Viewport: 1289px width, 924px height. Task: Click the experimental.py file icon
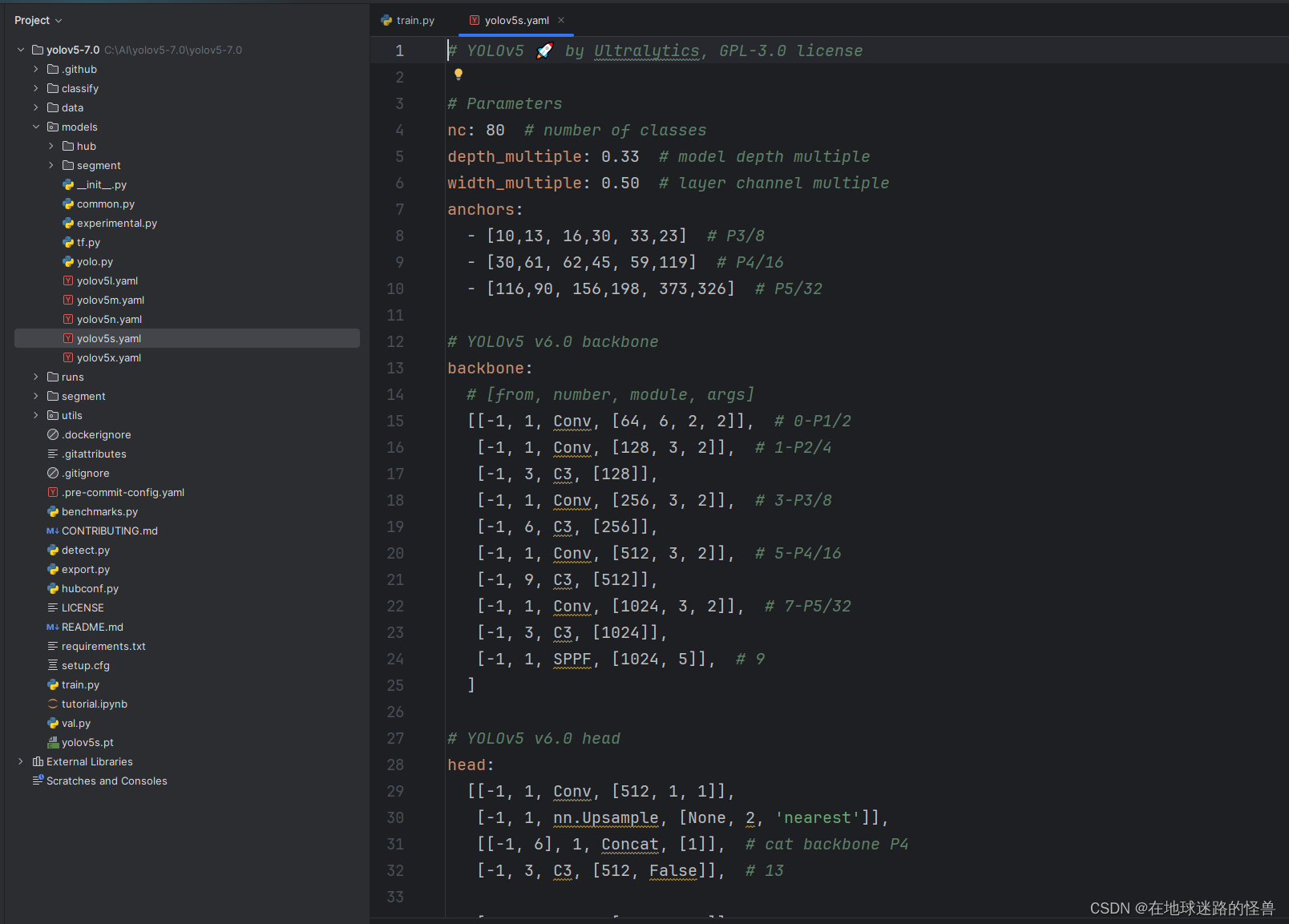(x=68, y=223)
